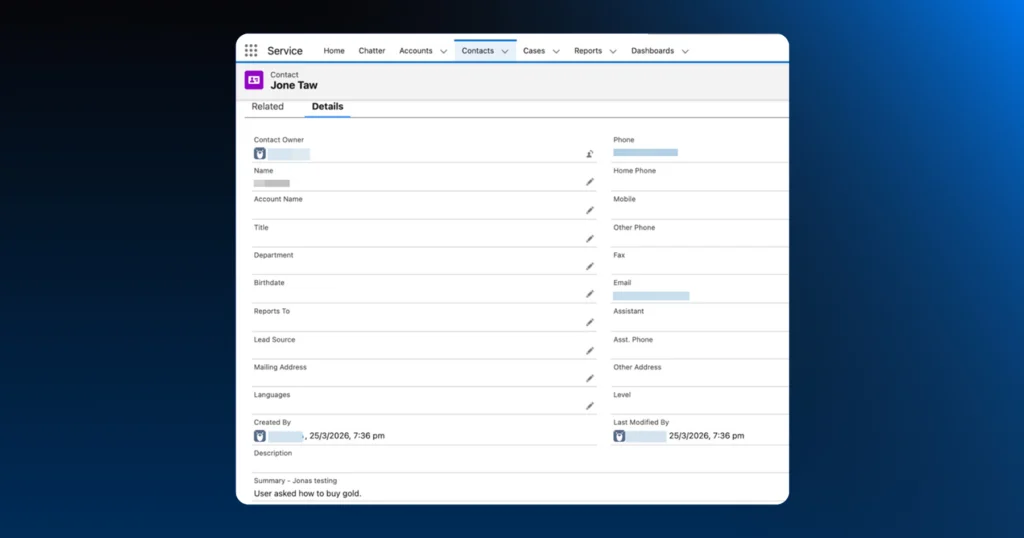Click the Created By user avatar
The width and height of the screenshot is (1024, 538).
(260, 436)
